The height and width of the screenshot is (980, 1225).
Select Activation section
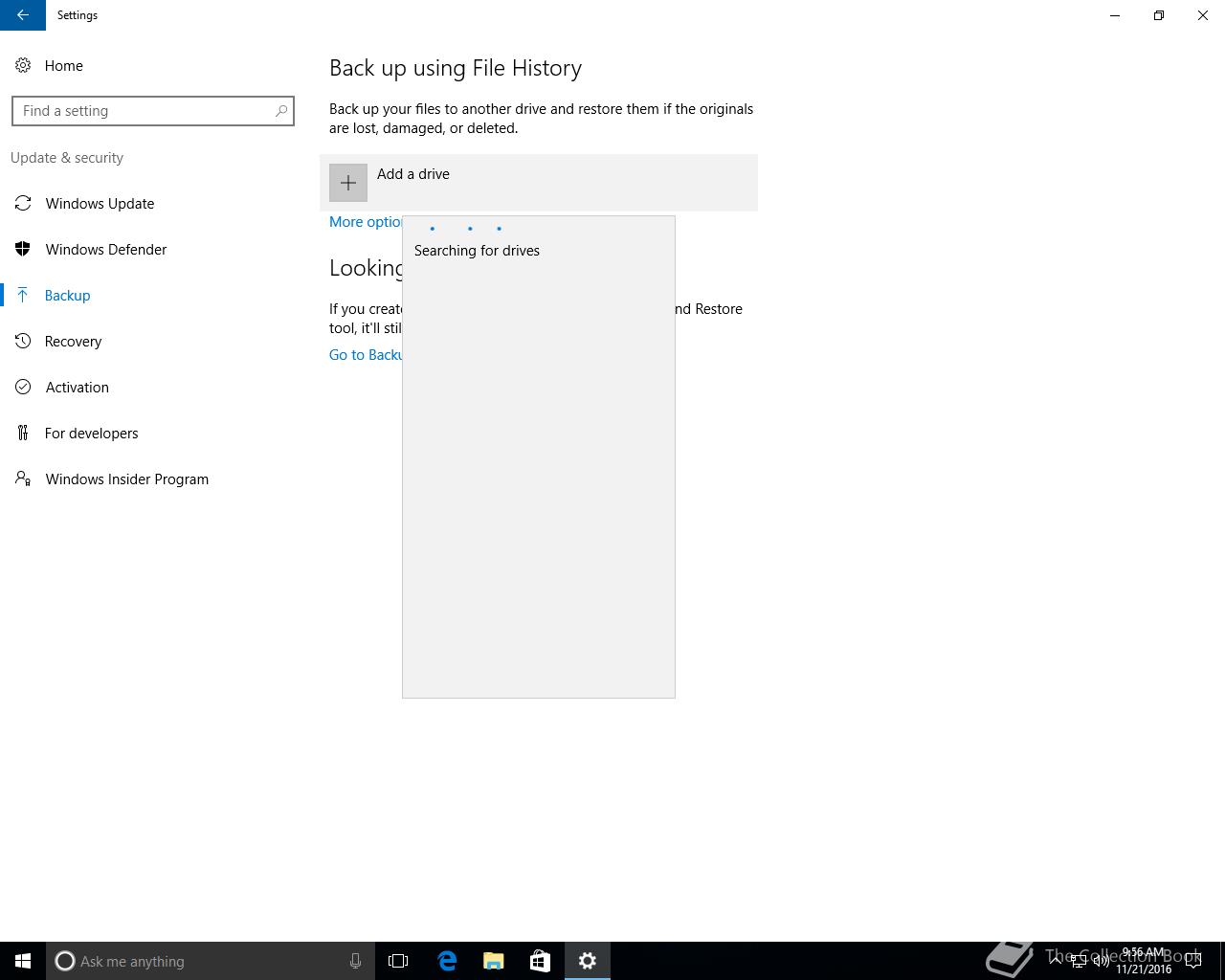153,387
